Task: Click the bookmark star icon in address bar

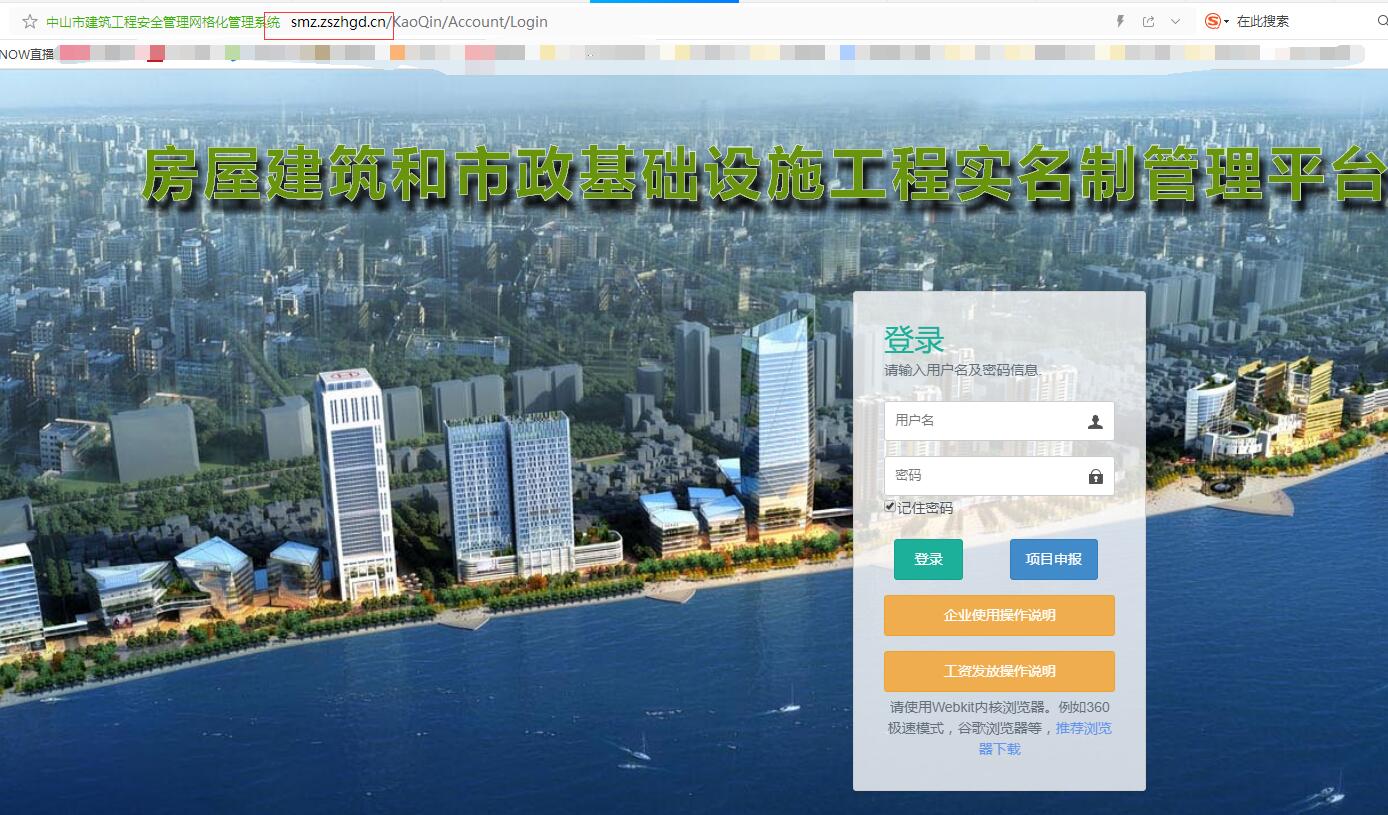Action: pyautogui.click(x=29, y=21)
